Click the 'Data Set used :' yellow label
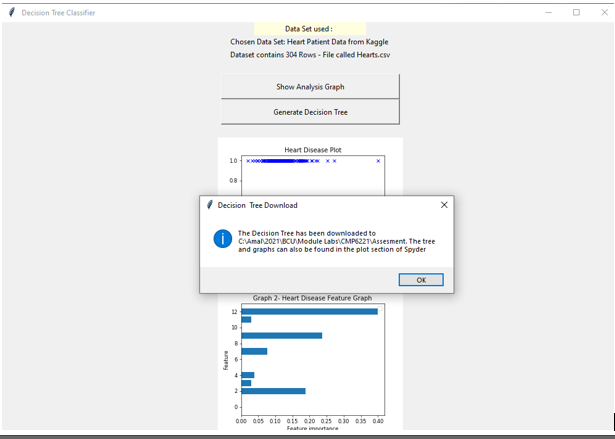The height and width of the screenshot is (439, 615). (x=310, y=29)
